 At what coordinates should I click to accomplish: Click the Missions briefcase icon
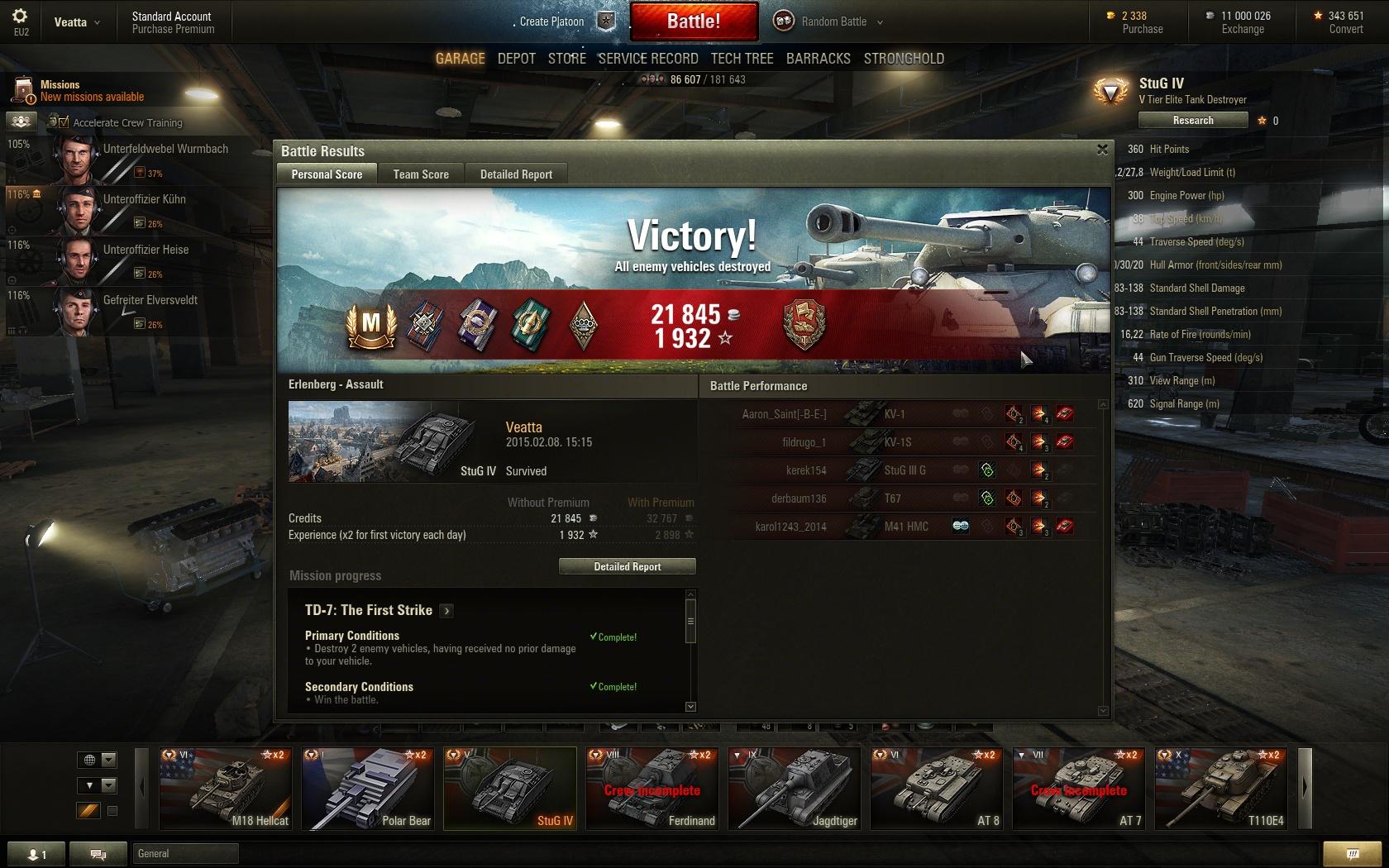click(23, 89)
